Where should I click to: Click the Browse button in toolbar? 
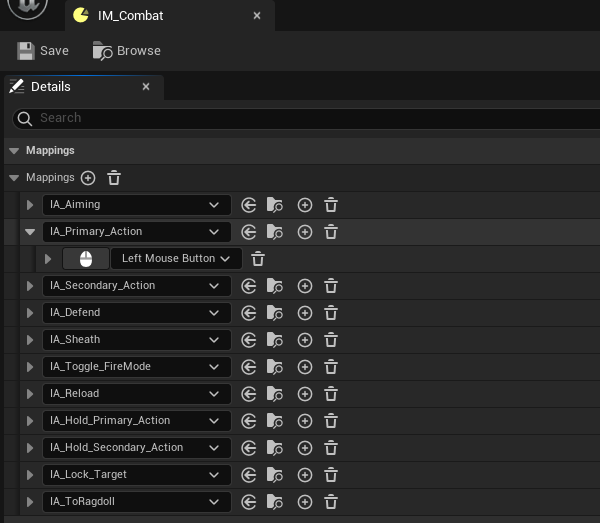pos(126,51)
